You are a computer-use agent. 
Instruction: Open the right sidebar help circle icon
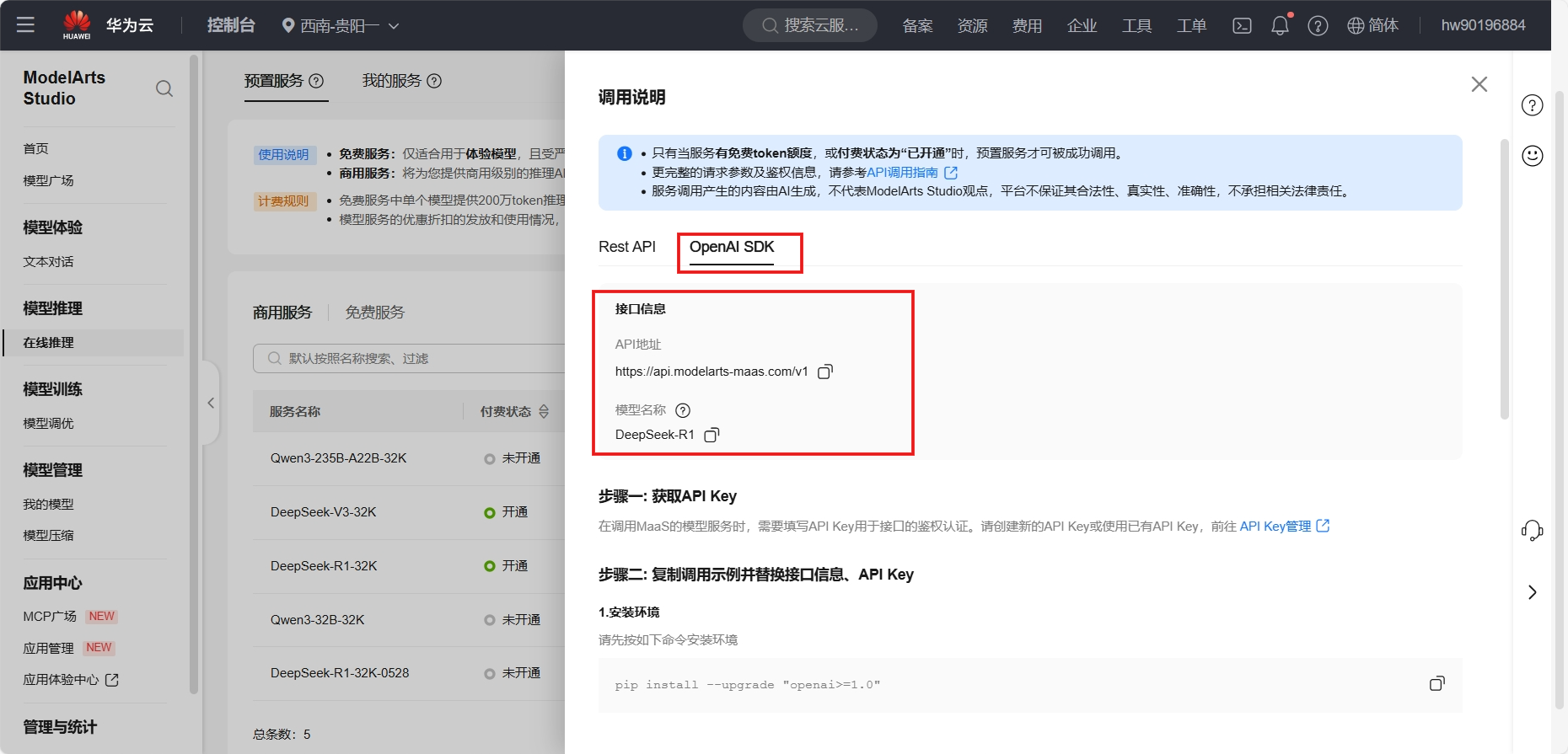pos(1532,105)
